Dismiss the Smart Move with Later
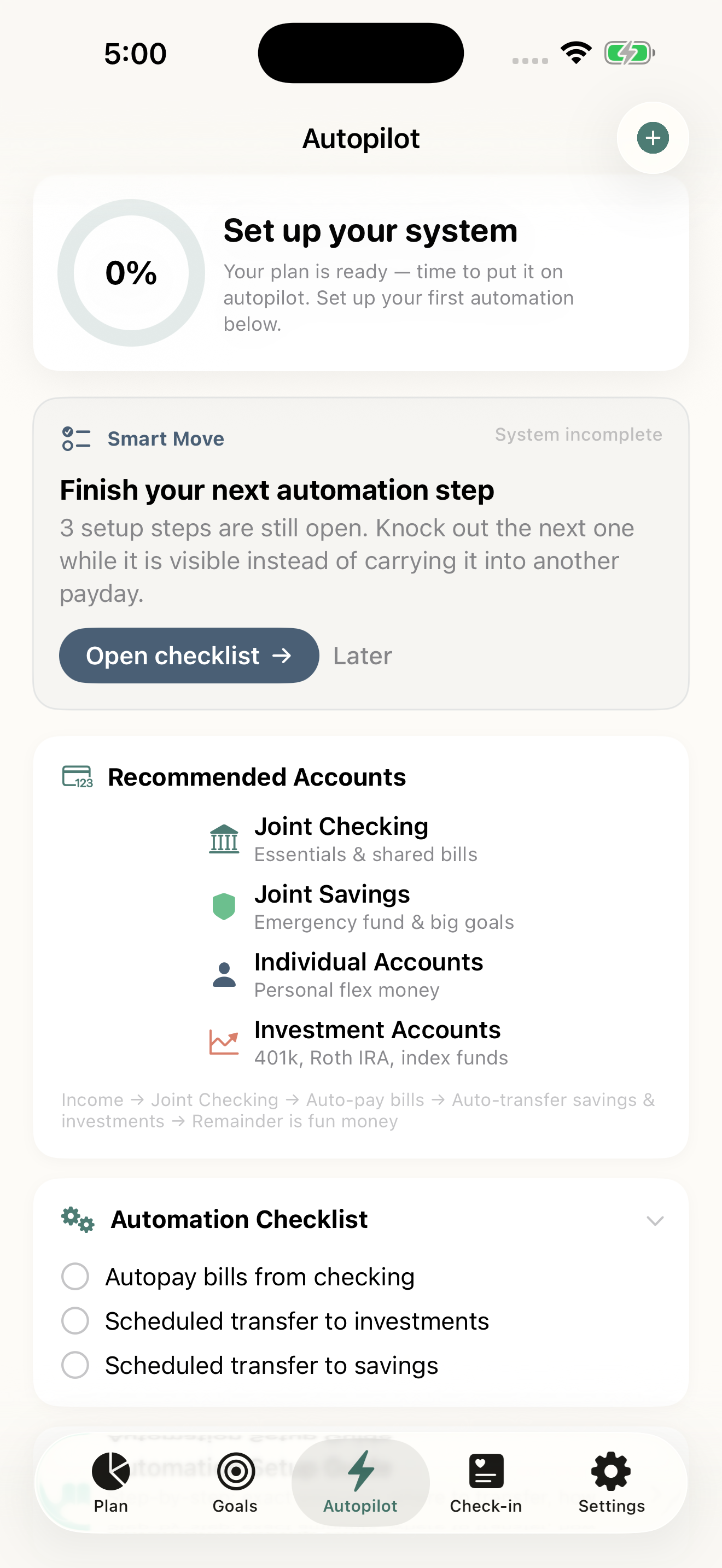Screen dimensions: 722x1568 tap(362, 656)
